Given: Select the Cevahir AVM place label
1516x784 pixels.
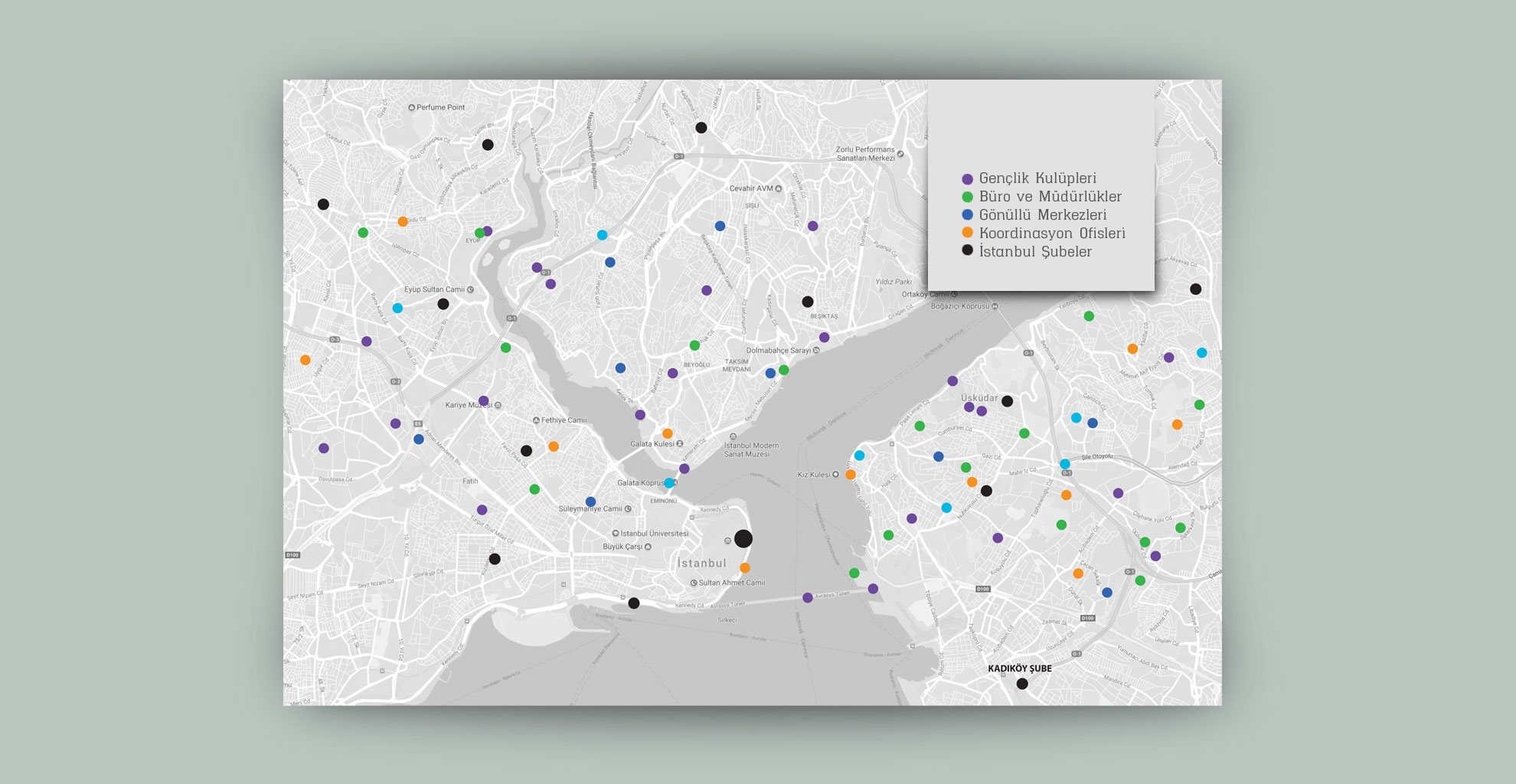Looking at the screenshot, I should 751,188.
